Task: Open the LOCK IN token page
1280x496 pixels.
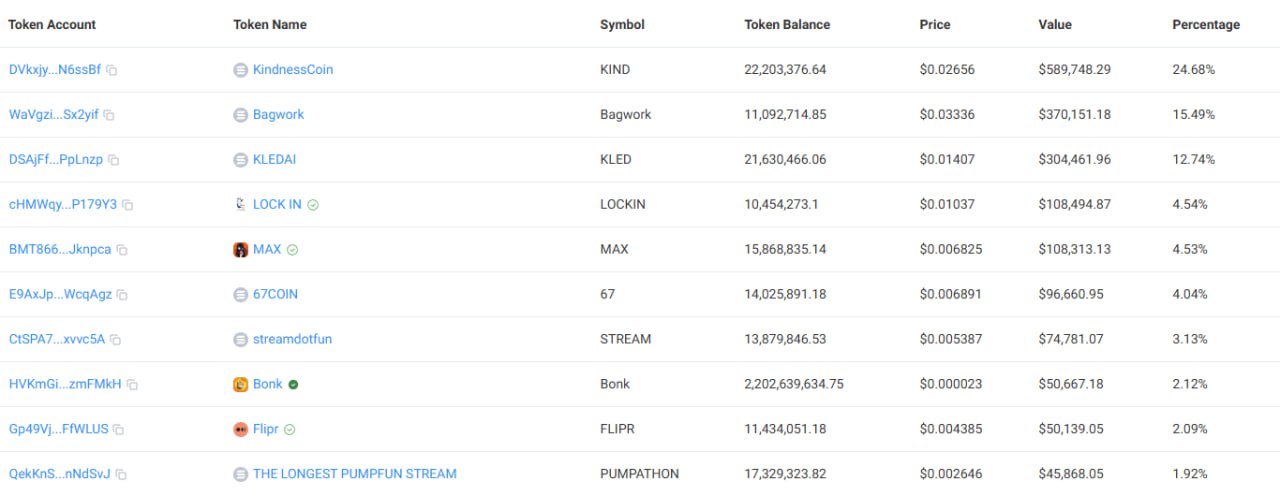Action: [x=277, y=205]
